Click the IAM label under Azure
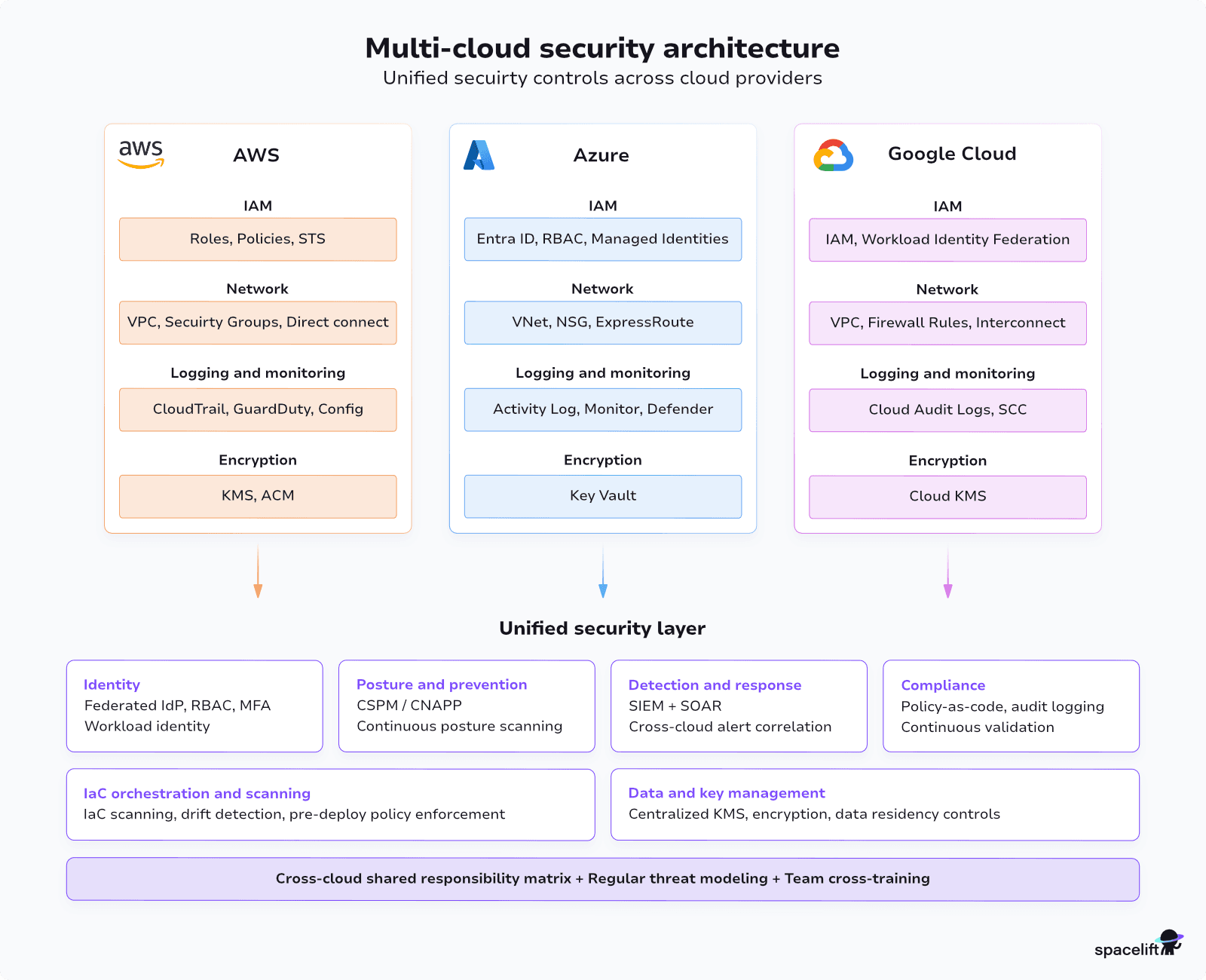 603,206
